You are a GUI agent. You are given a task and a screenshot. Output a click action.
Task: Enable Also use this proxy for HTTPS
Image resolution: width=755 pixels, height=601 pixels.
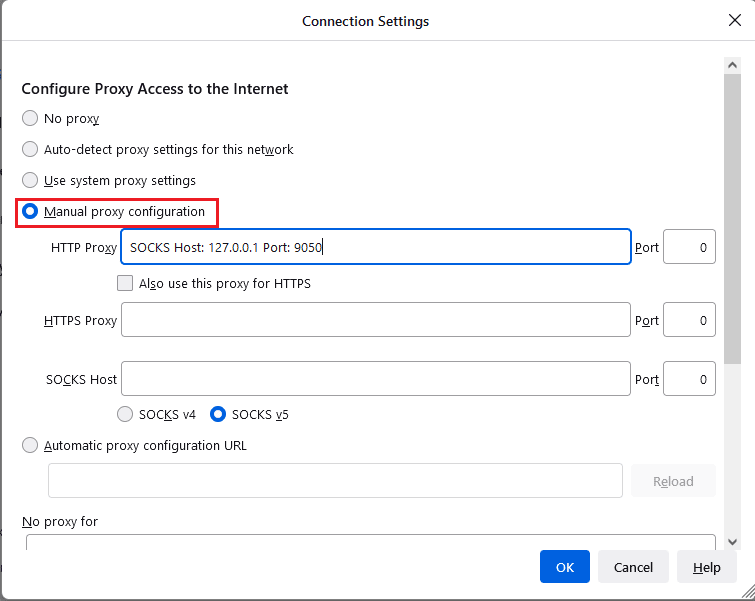(x=125, y=283)
